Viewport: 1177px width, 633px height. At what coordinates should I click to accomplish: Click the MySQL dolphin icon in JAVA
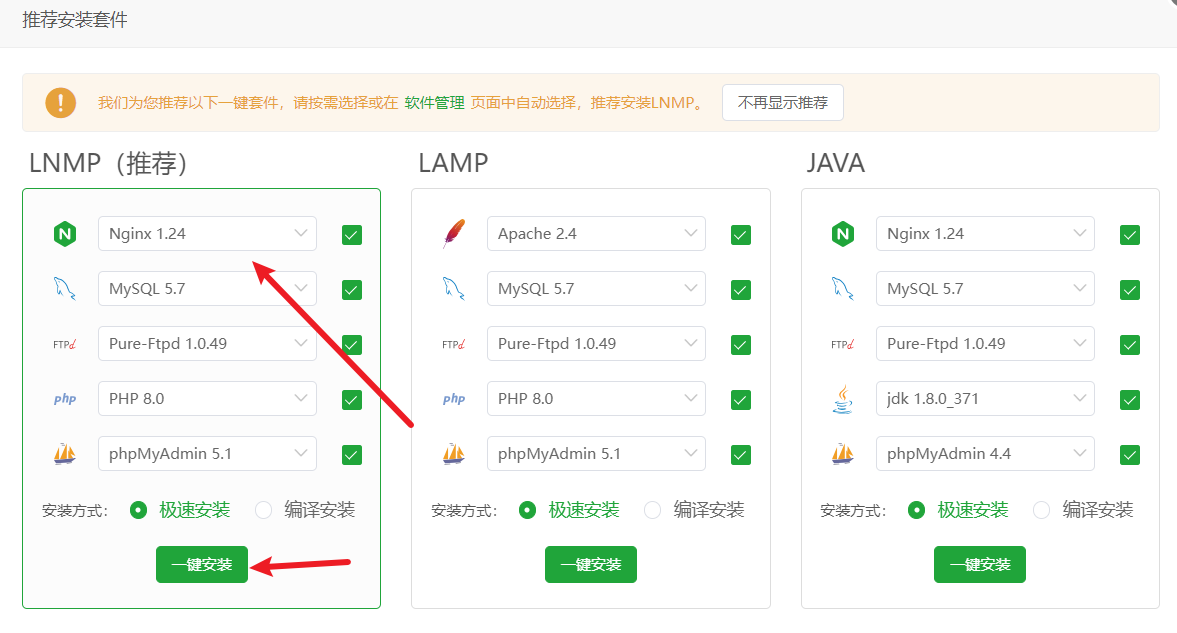tap(842, 289)
